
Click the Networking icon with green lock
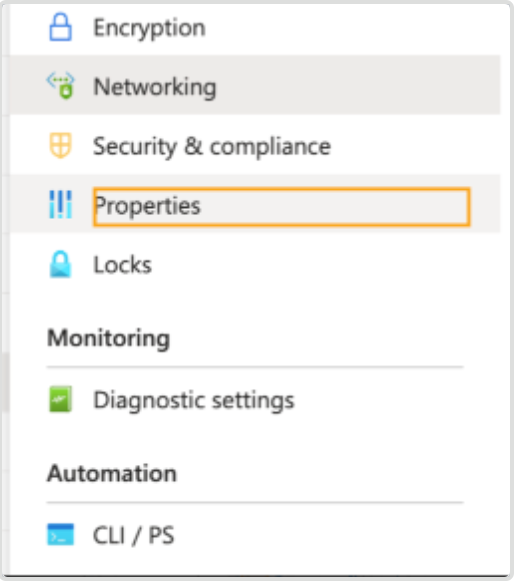(x=61, y=86)
